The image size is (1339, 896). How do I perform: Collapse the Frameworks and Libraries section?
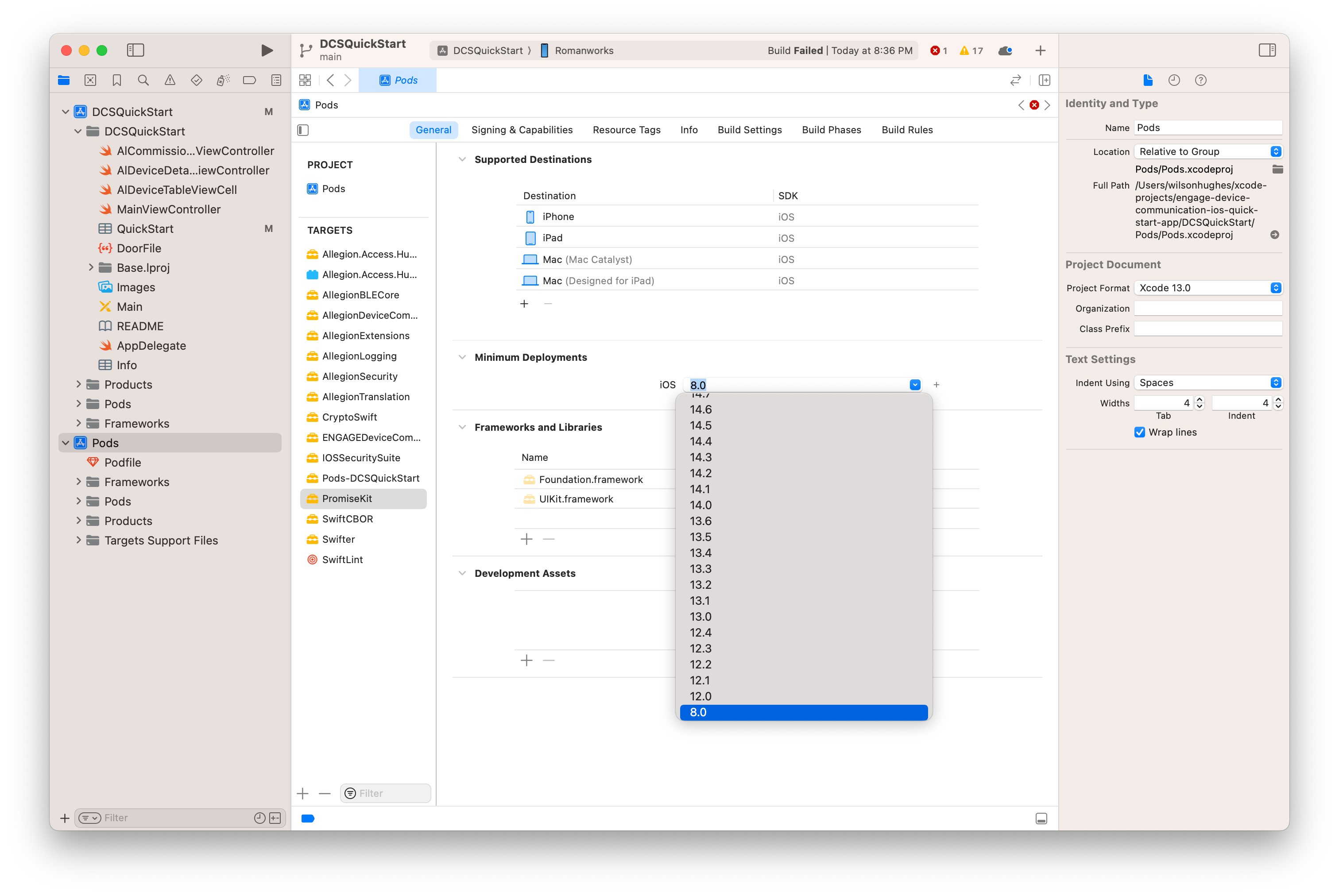point(462,427)
